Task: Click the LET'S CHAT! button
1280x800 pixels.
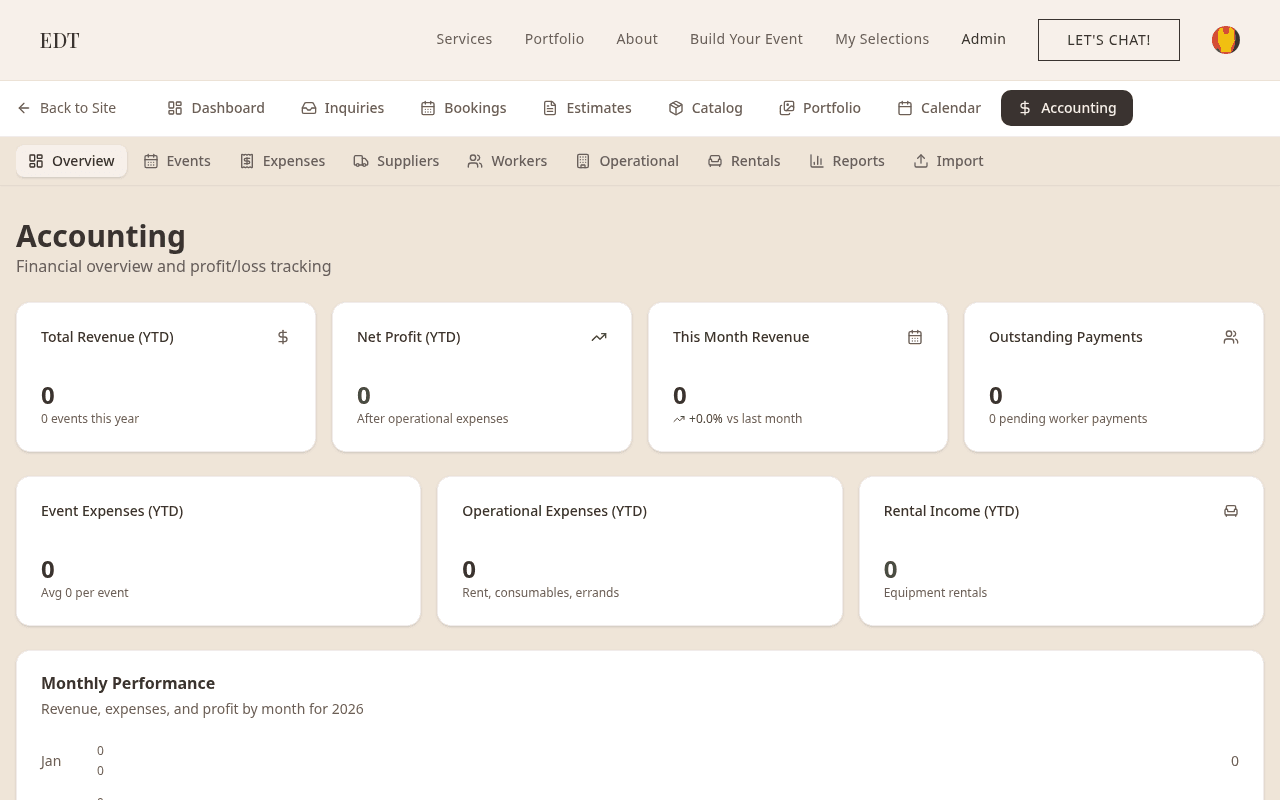Action: (x=1109, y=40)
